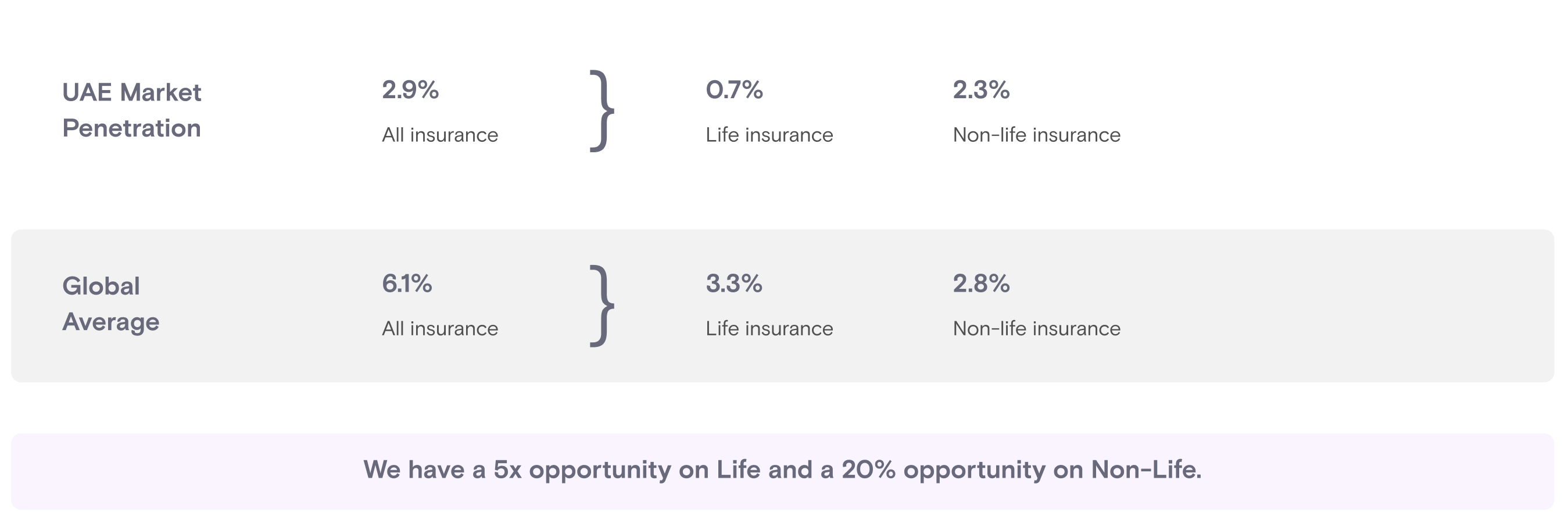The image size is (1568, 523).
Task: Select the 2.9% UAE all insurance figure
Action: pyautogui.click(x=410, y=90)
